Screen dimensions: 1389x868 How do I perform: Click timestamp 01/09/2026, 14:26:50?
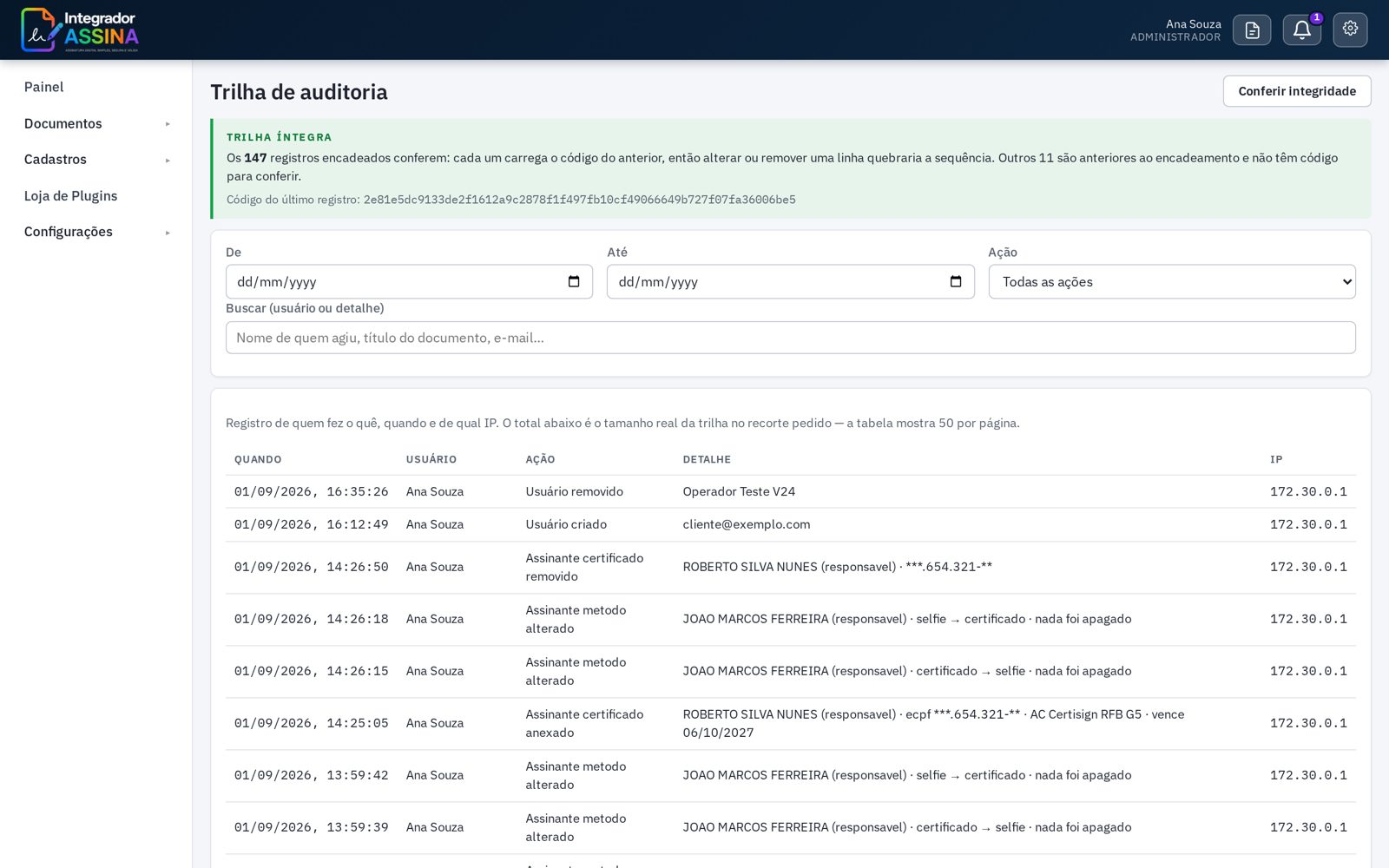[x=312, y=567]
